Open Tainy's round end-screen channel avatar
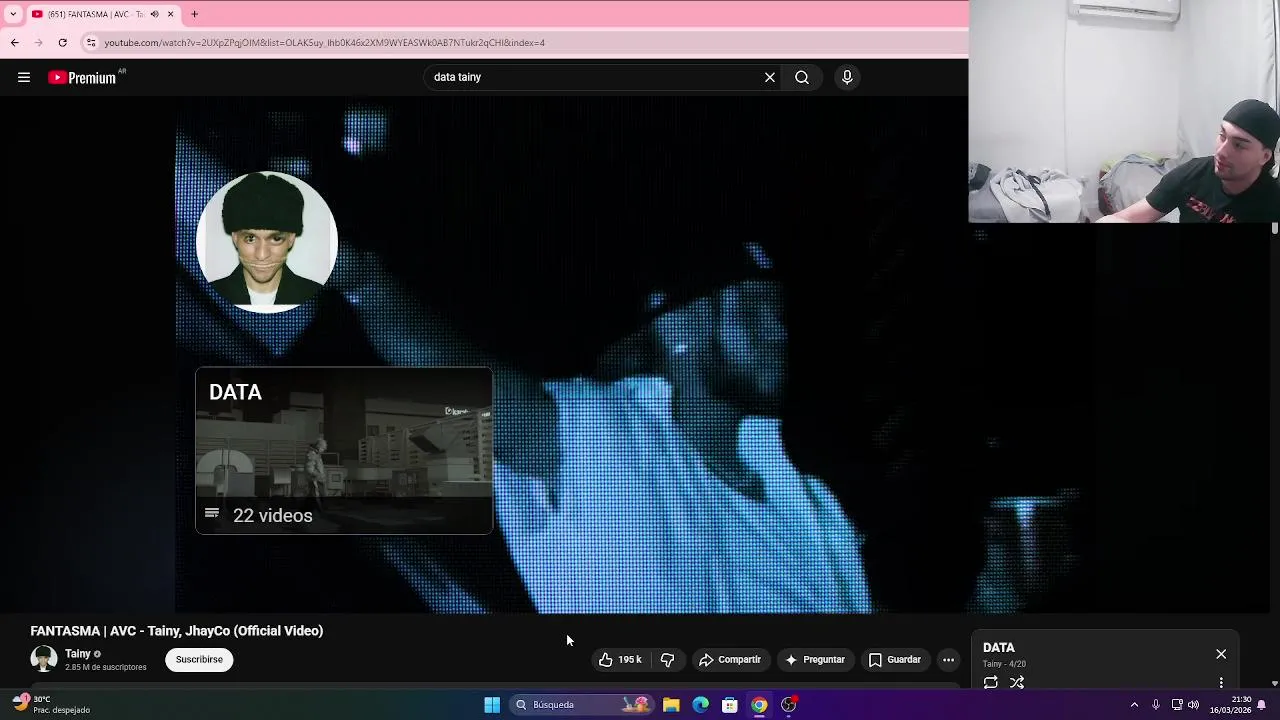 (x=267, y=242)
